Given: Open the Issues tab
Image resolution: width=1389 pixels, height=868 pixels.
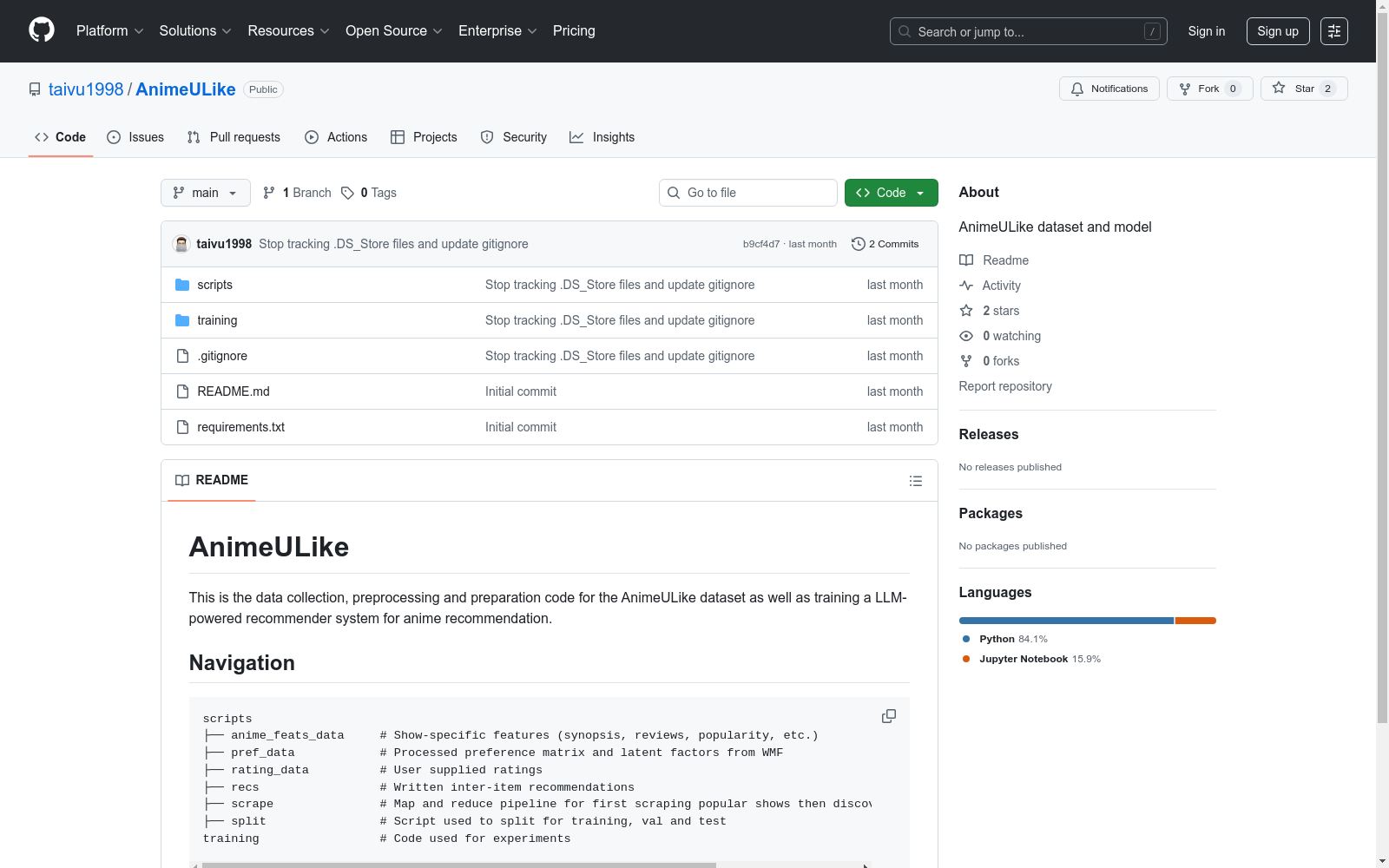Looking at the screenshot, I should [x=135, y=137].
